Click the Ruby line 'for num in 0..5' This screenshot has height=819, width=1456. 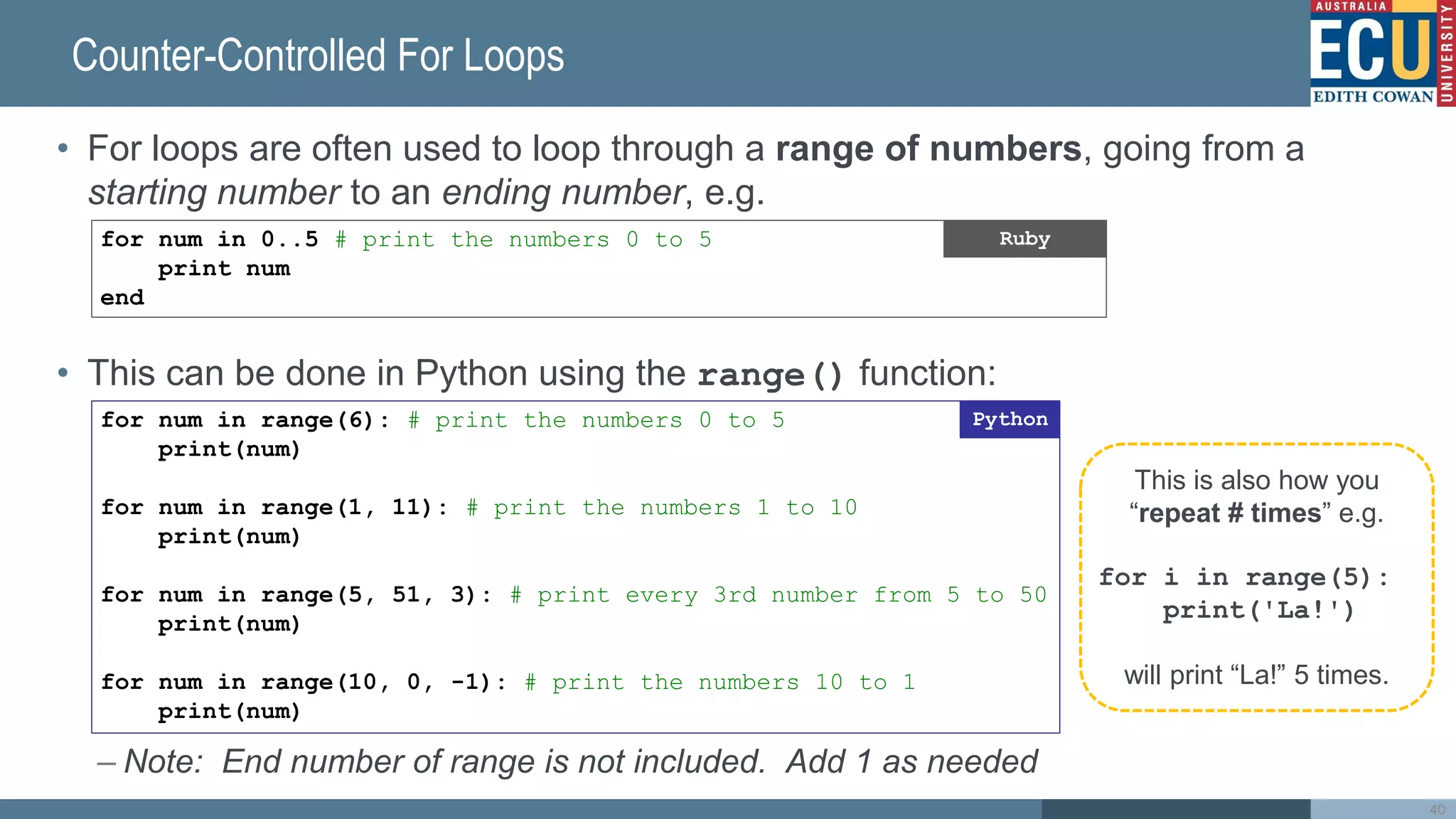pos(210,240)
